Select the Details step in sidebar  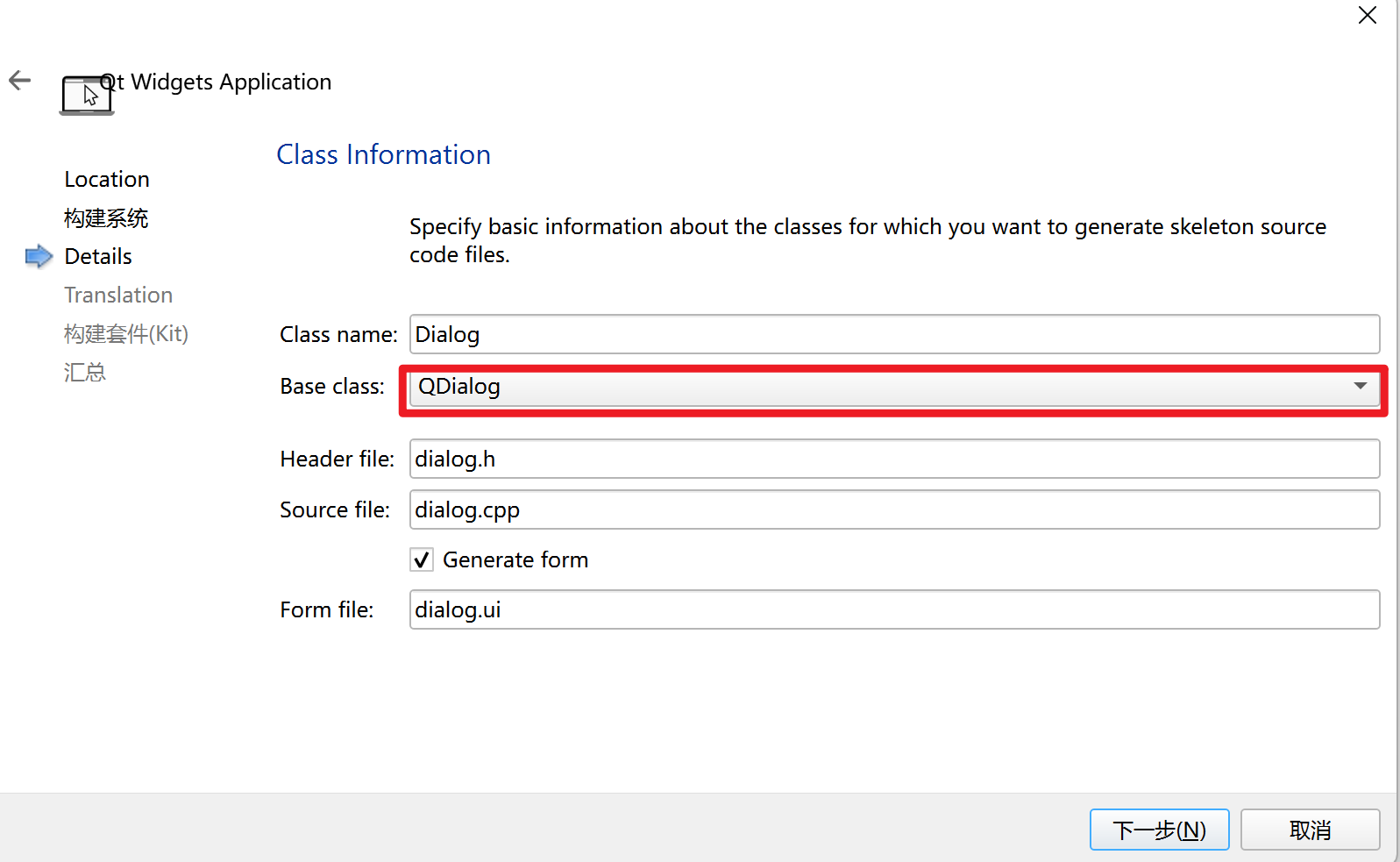98,256
